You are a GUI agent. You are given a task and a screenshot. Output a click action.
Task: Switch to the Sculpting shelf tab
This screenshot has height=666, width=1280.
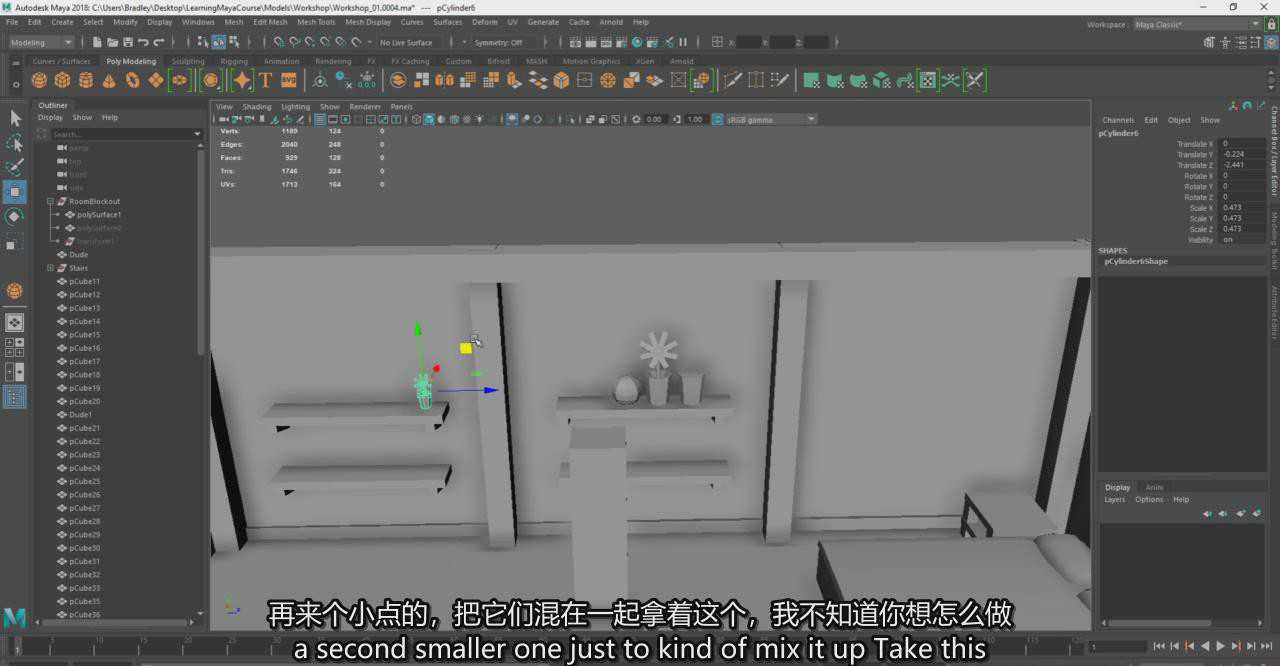coord(188,61)
